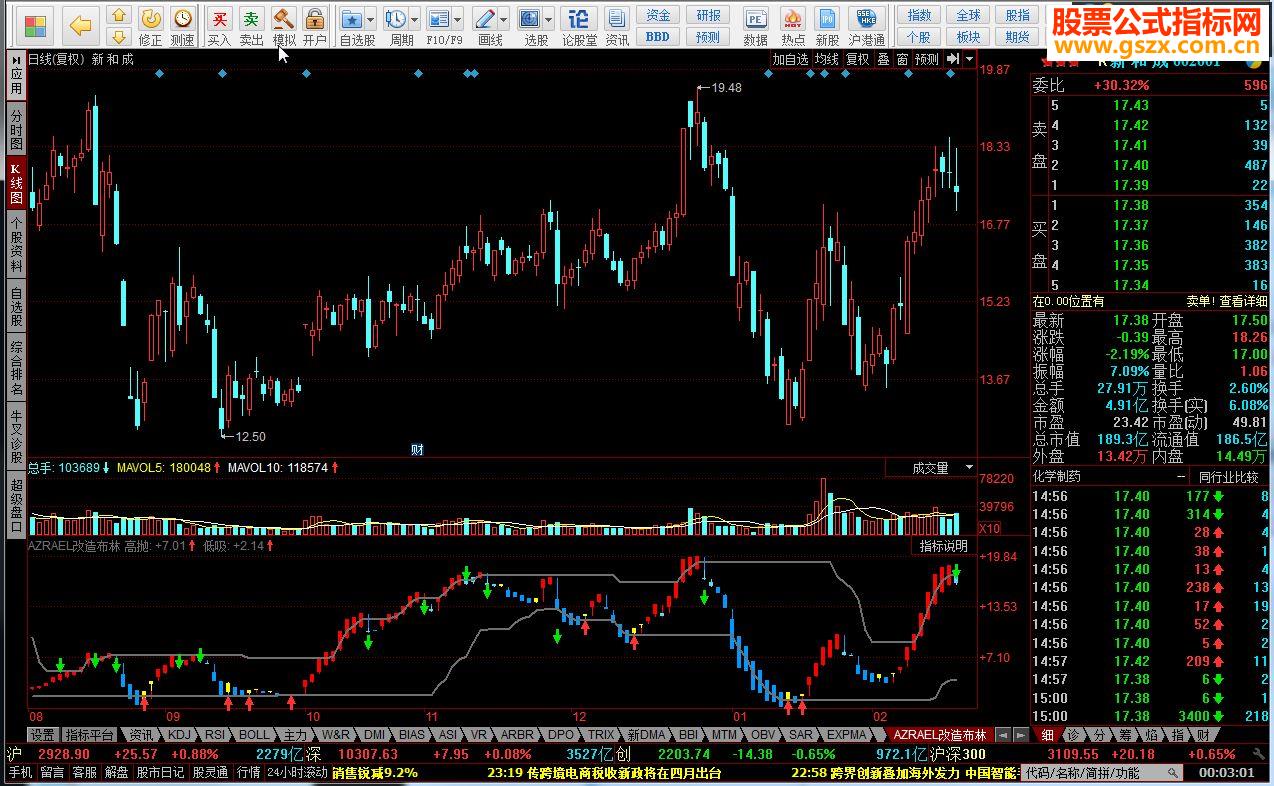Open the 成交量 indicator dropdown
This screenshot has width=1274, height=786.
point(968,468)
